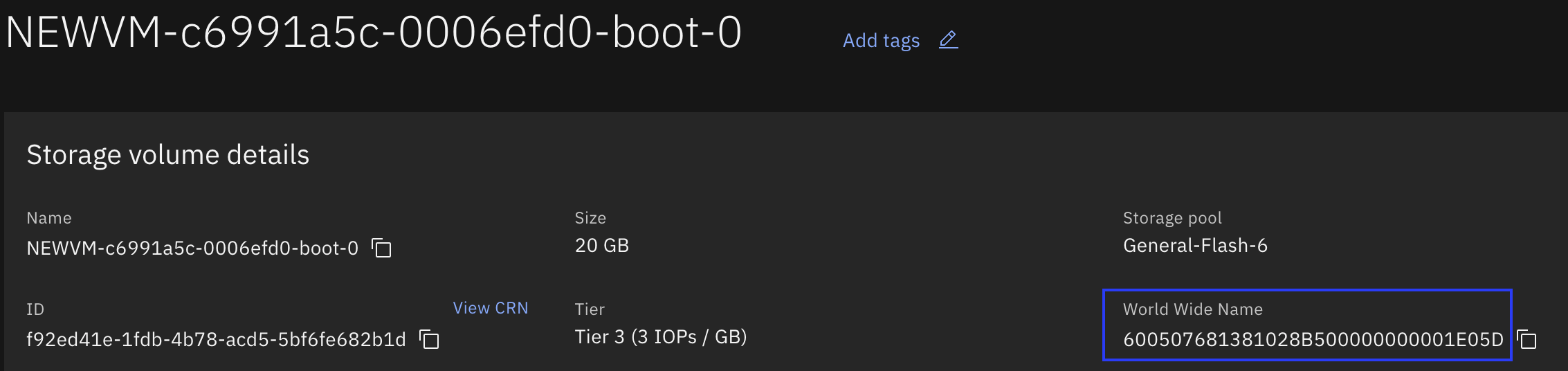This screenshot has width=1568, height=371.
Task: Click the NEWVM-c6991a5c-0006efd0-boot-0 page title
Action: click(374, 33)
